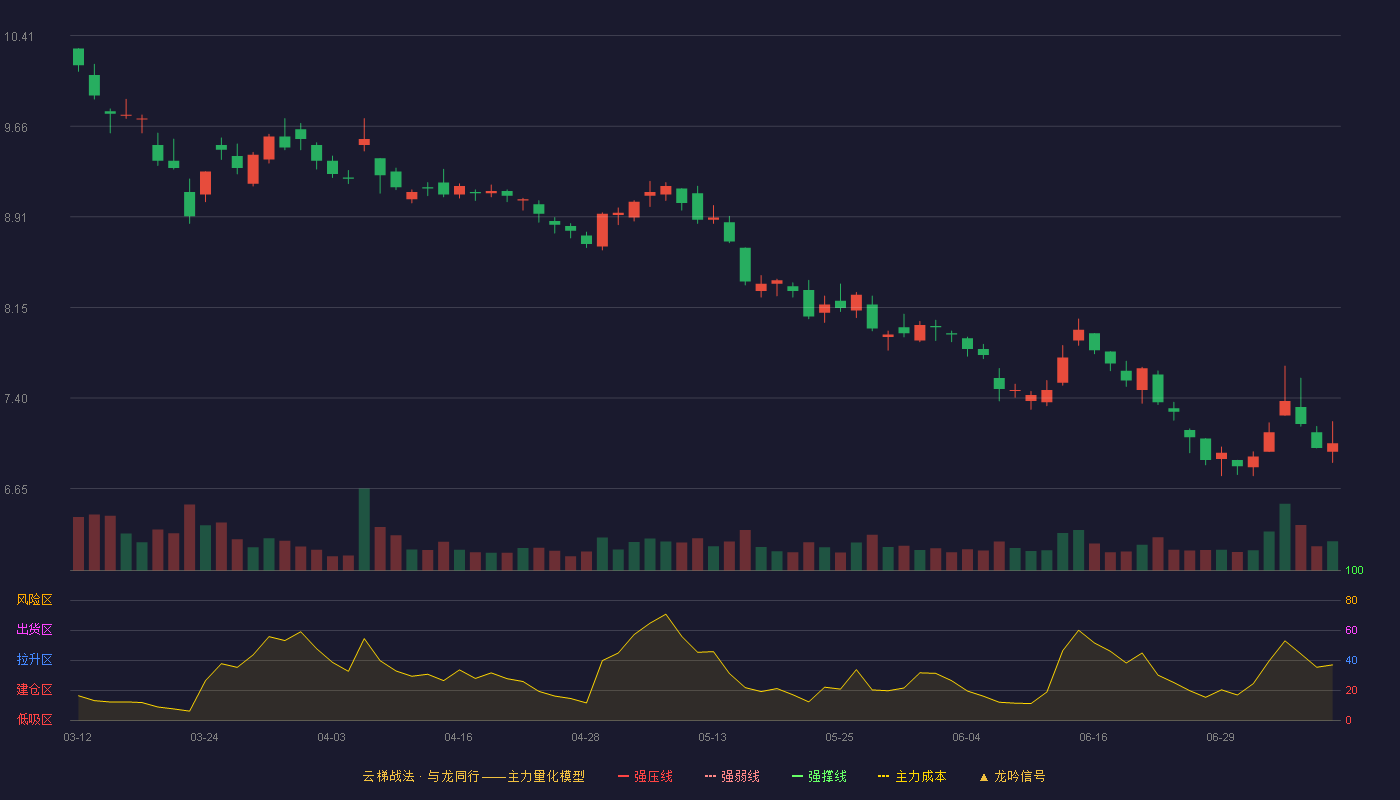Select the first candlestick above 03-12
This screenshot has height=800, width=1400.
pyautogui.click(x=78, y=59)
